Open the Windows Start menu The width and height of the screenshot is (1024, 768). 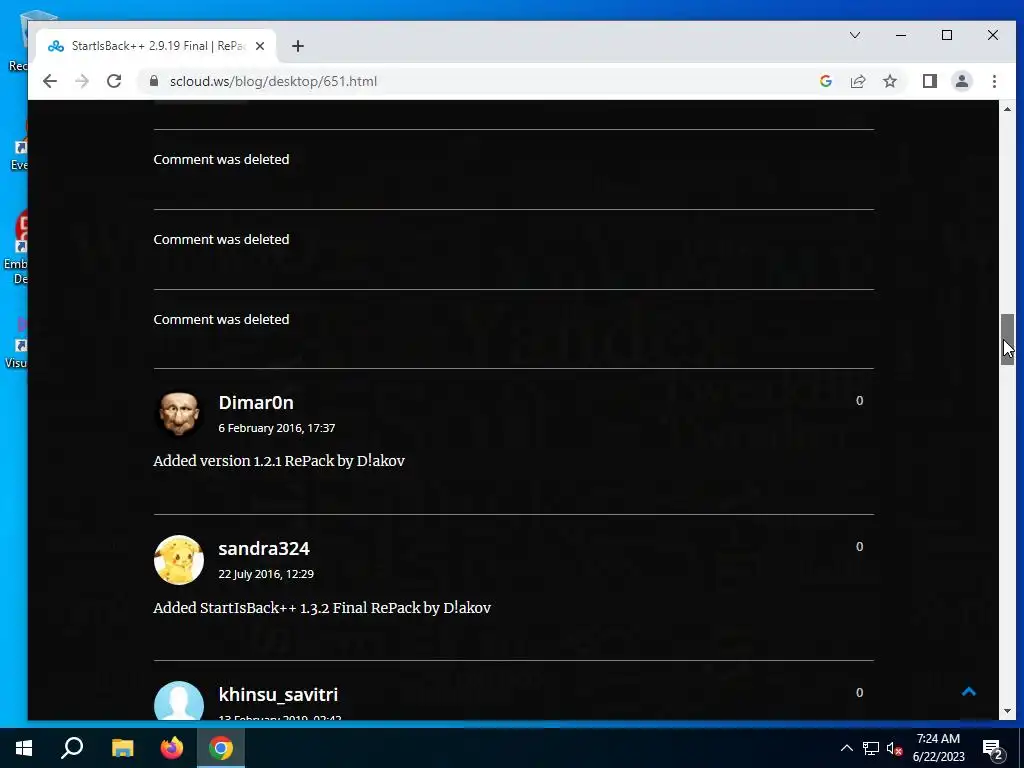[24, 748]
